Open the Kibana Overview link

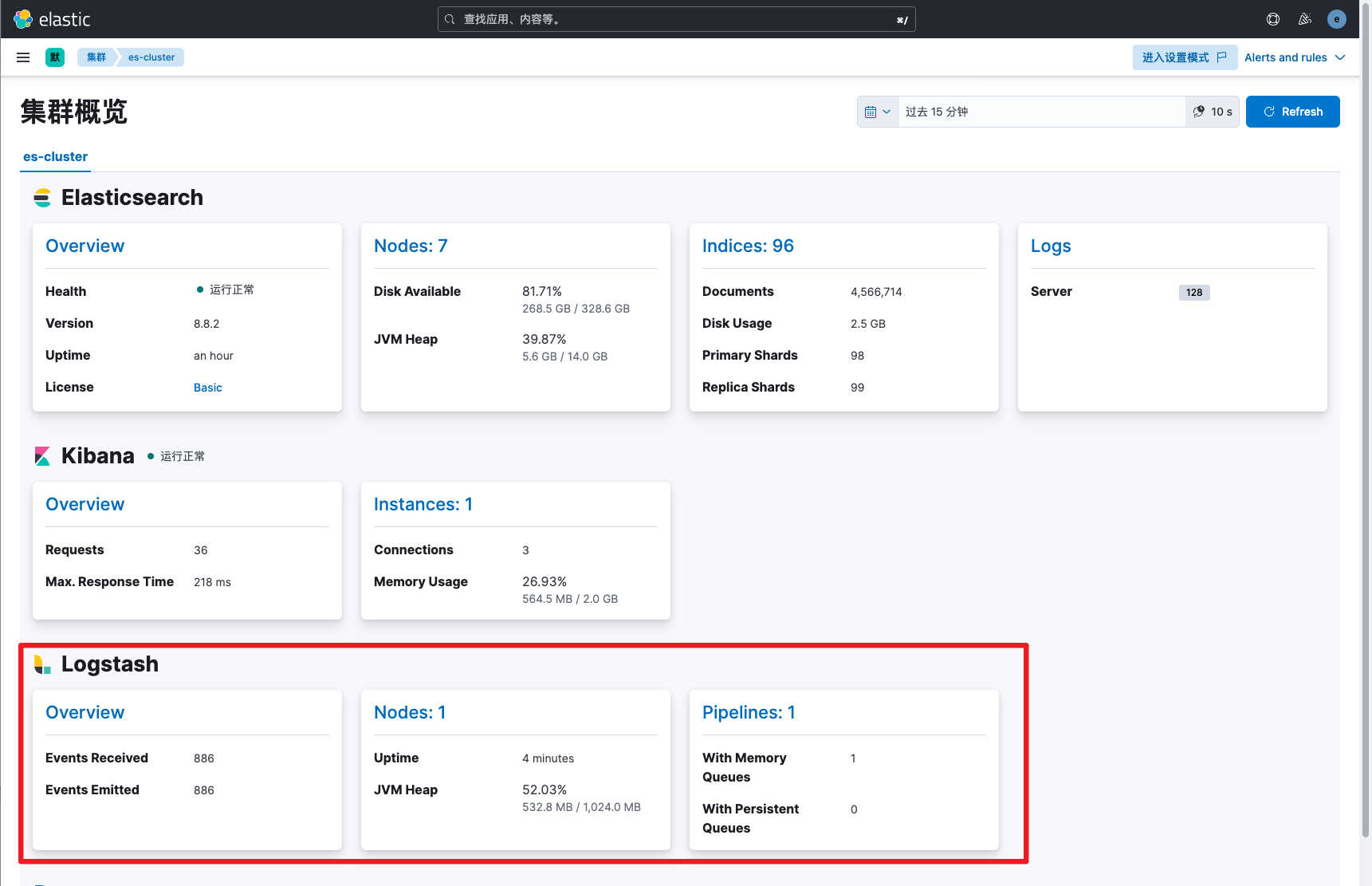(85, 505)
